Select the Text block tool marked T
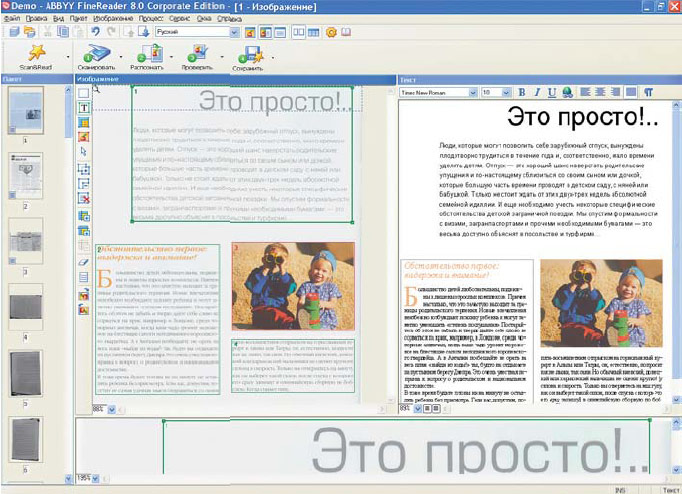Image resolution: width=682 pixels, height=494 pixels. (84, 108)
